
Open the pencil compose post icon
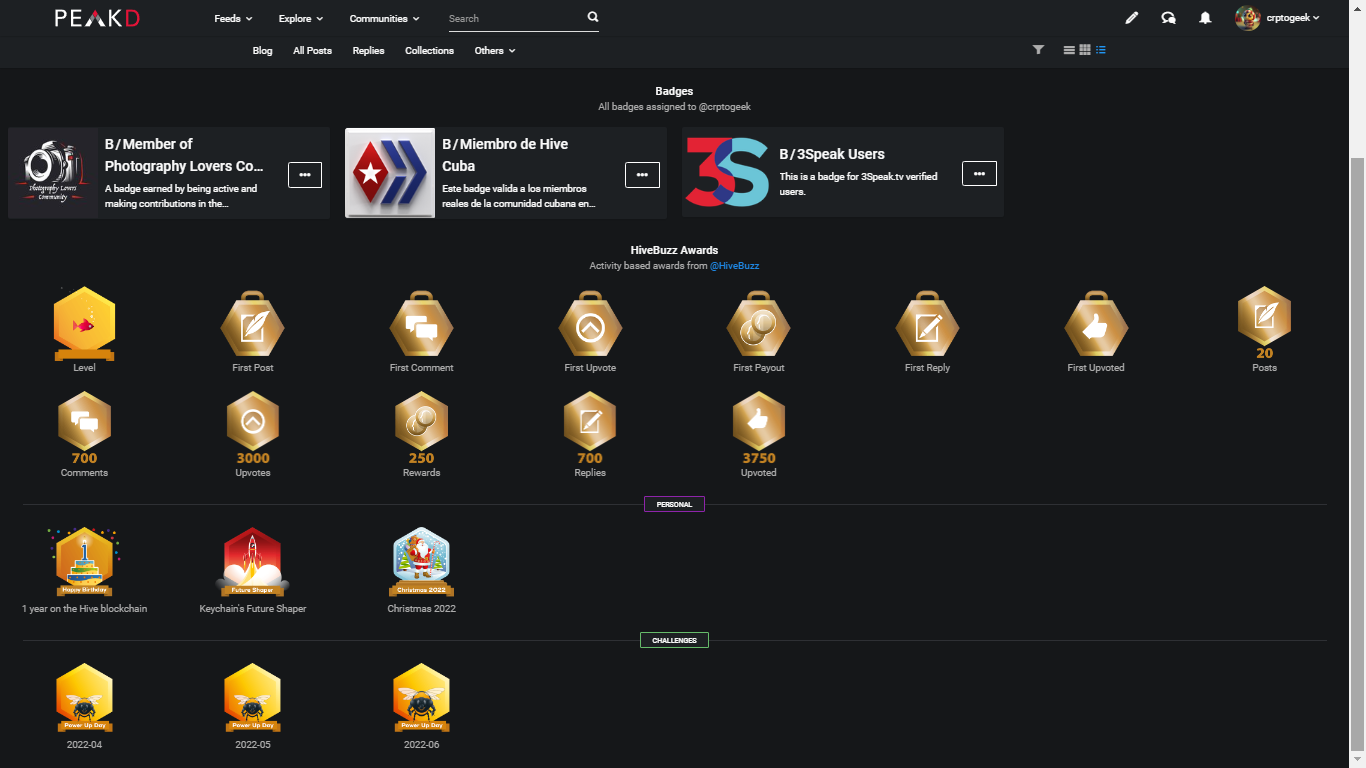tap(1131, 18)
